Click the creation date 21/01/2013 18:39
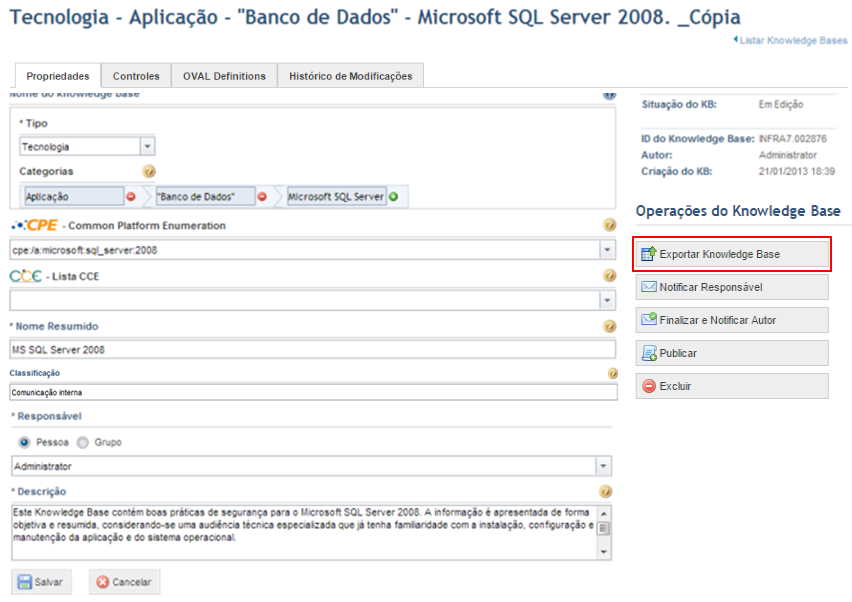This screenshot has height=602, width=852. click(797, 171)
